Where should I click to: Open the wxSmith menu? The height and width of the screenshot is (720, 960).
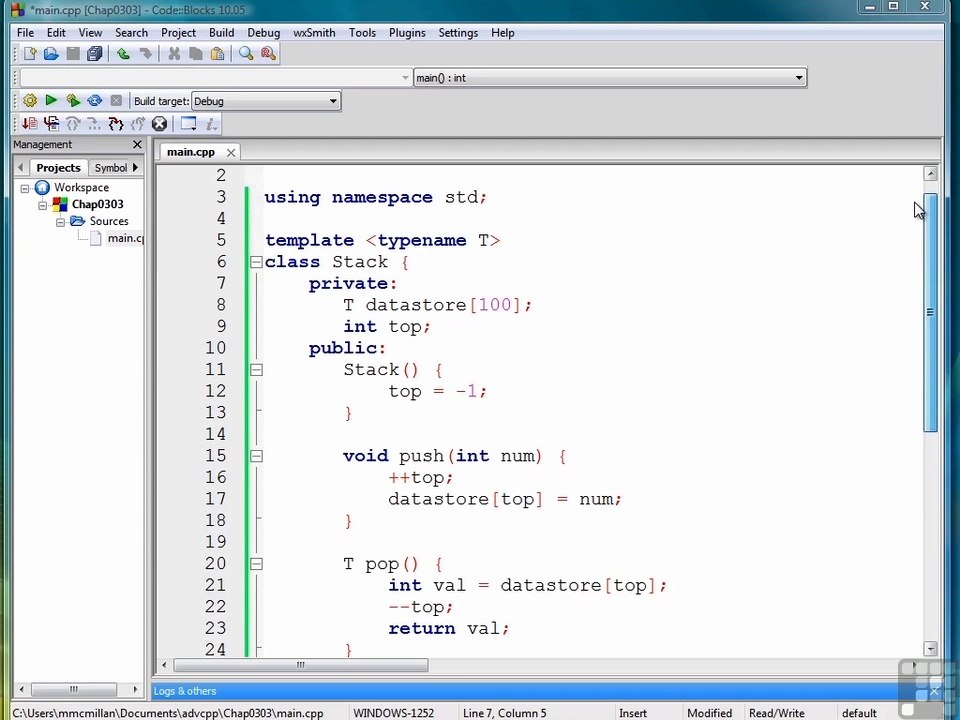point(314,32)
